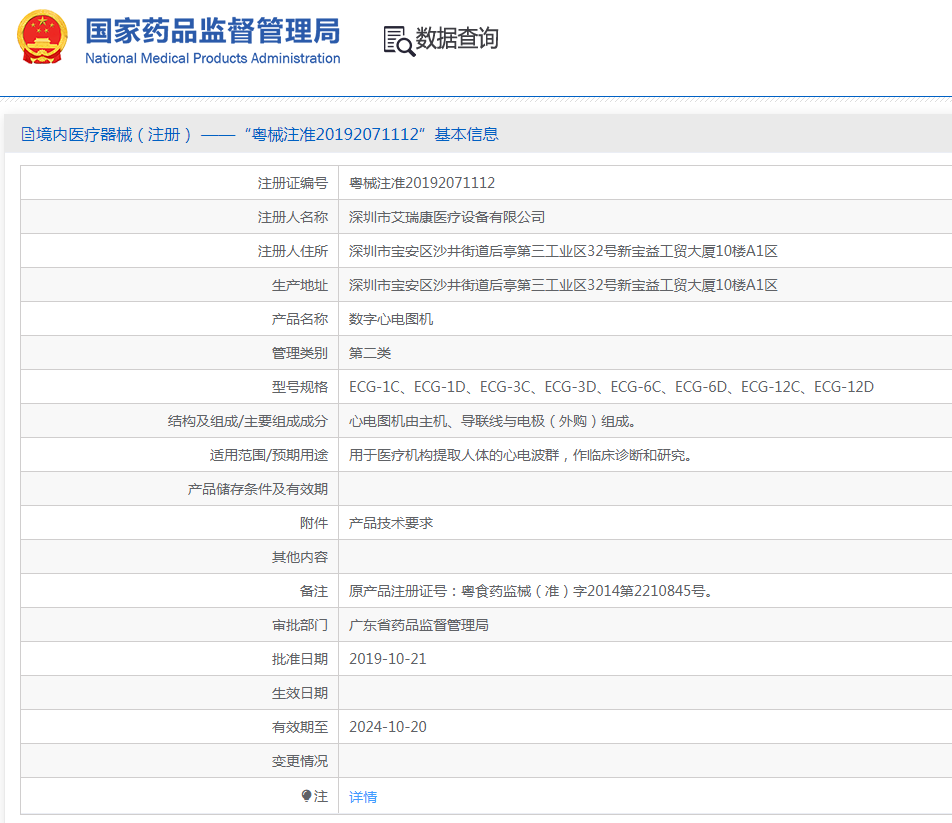The image size is (952, 823).
Task: Click National Medical Products Administration subtitle
Action: click(212, 58)
